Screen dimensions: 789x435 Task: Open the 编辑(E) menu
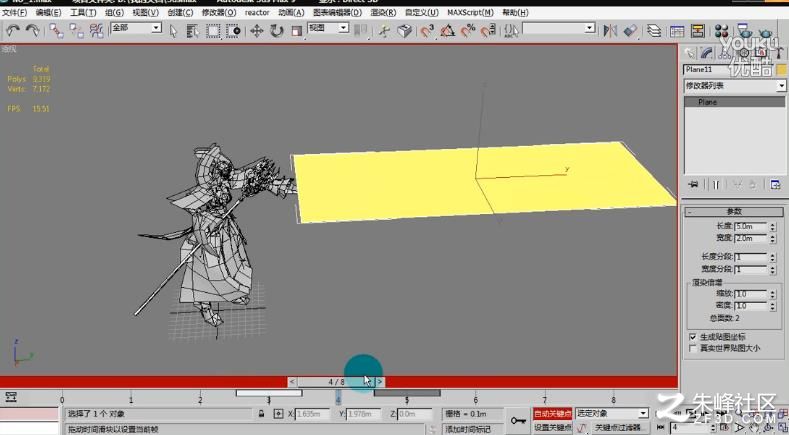48,13
